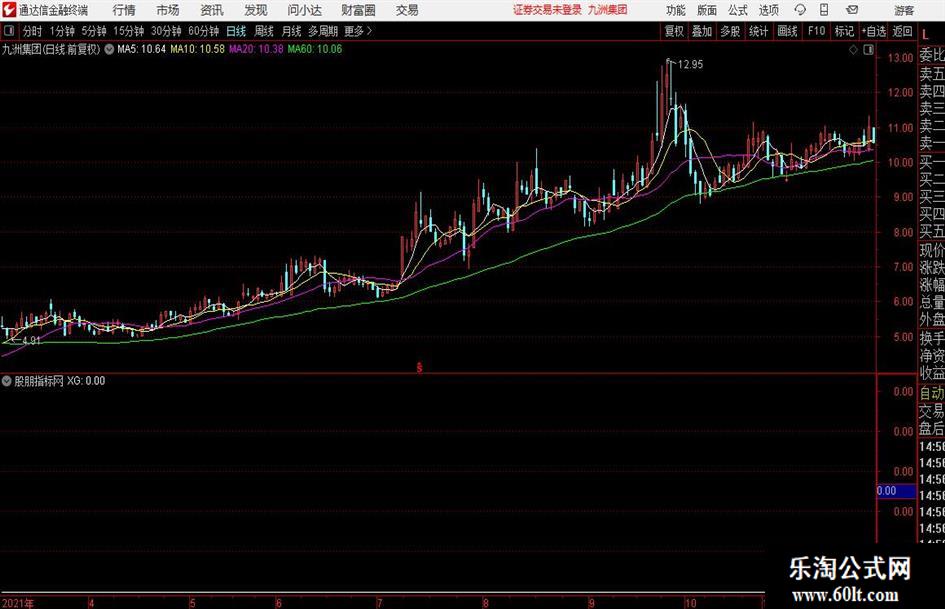
Task: Toggle the left sidebar panel icon
Action: (8, 31)
